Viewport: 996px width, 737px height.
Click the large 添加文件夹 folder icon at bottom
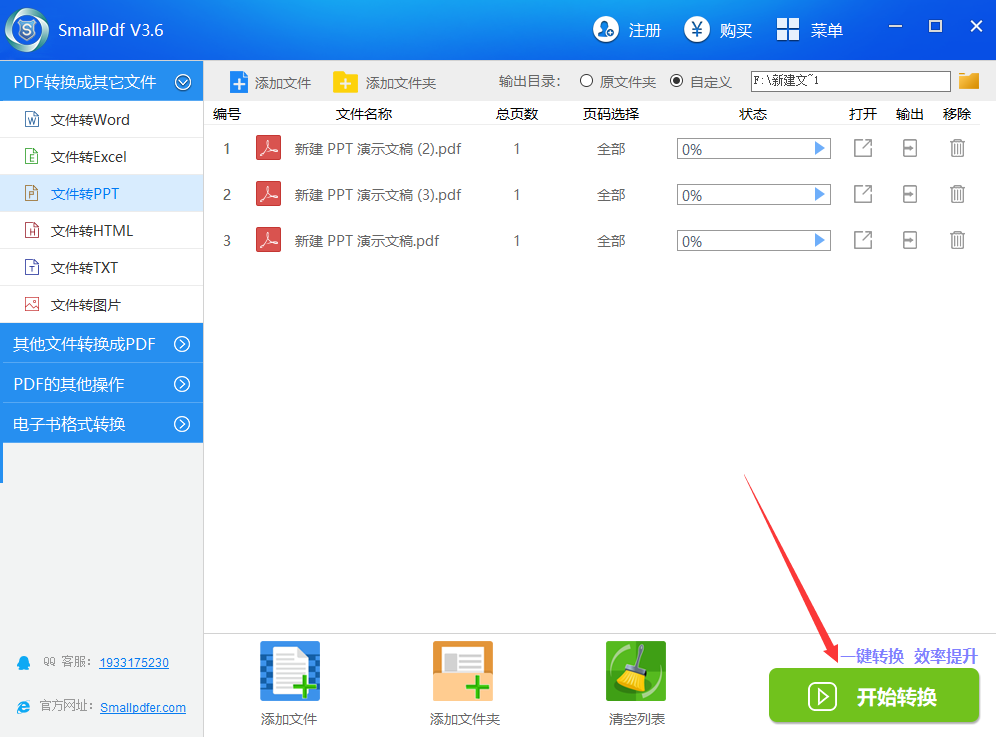coord(463,671)
